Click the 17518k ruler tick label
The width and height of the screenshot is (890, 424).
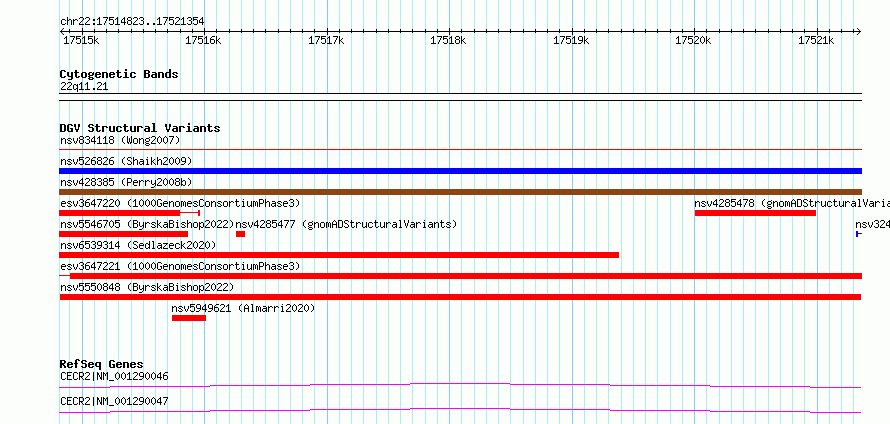point(448,40)
